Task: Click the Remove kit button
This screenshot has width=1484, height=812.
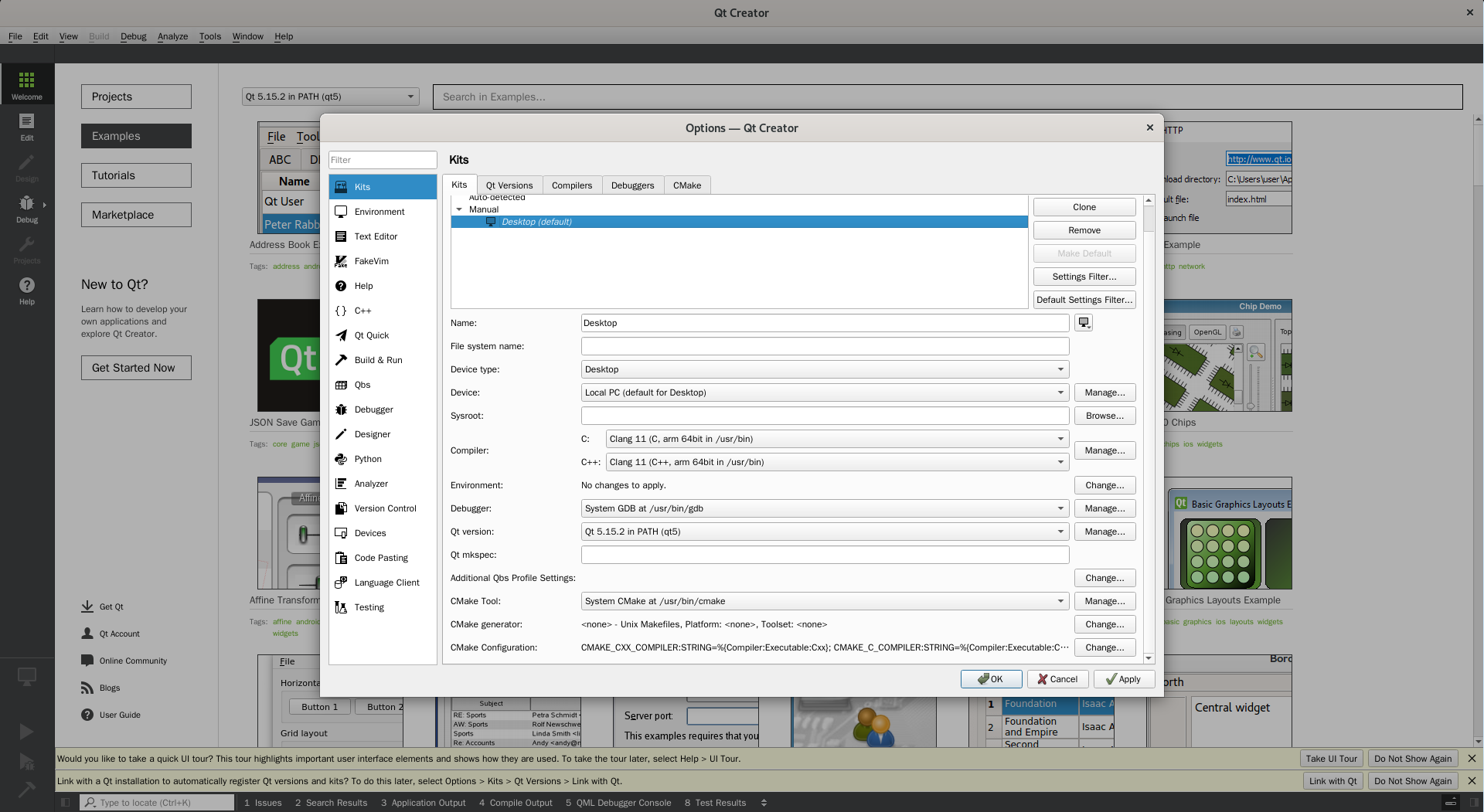Action: (x=1084, y=230)
